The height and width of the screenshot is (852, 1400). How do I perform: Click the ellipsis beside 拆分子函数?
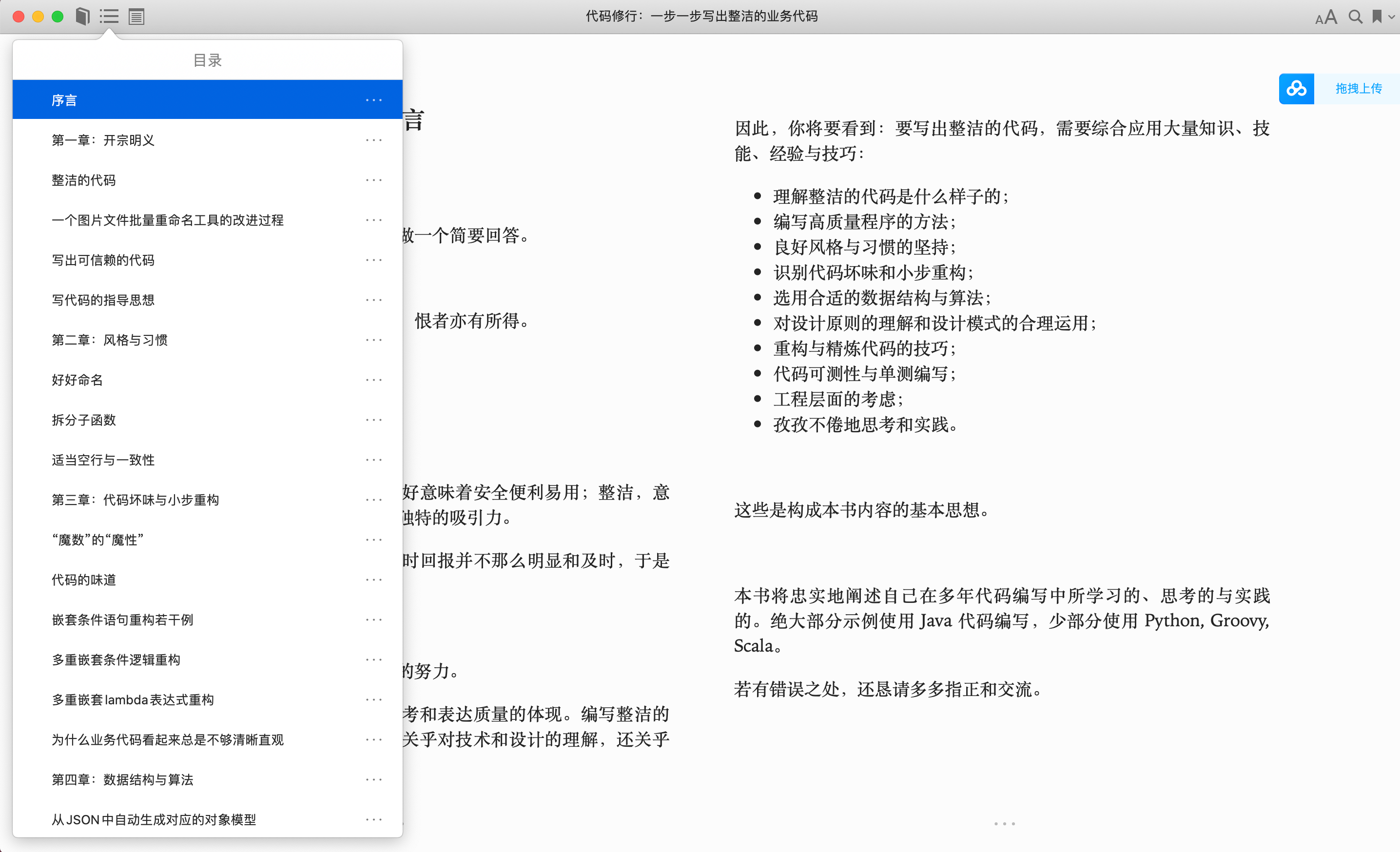(x=374, y=420)
